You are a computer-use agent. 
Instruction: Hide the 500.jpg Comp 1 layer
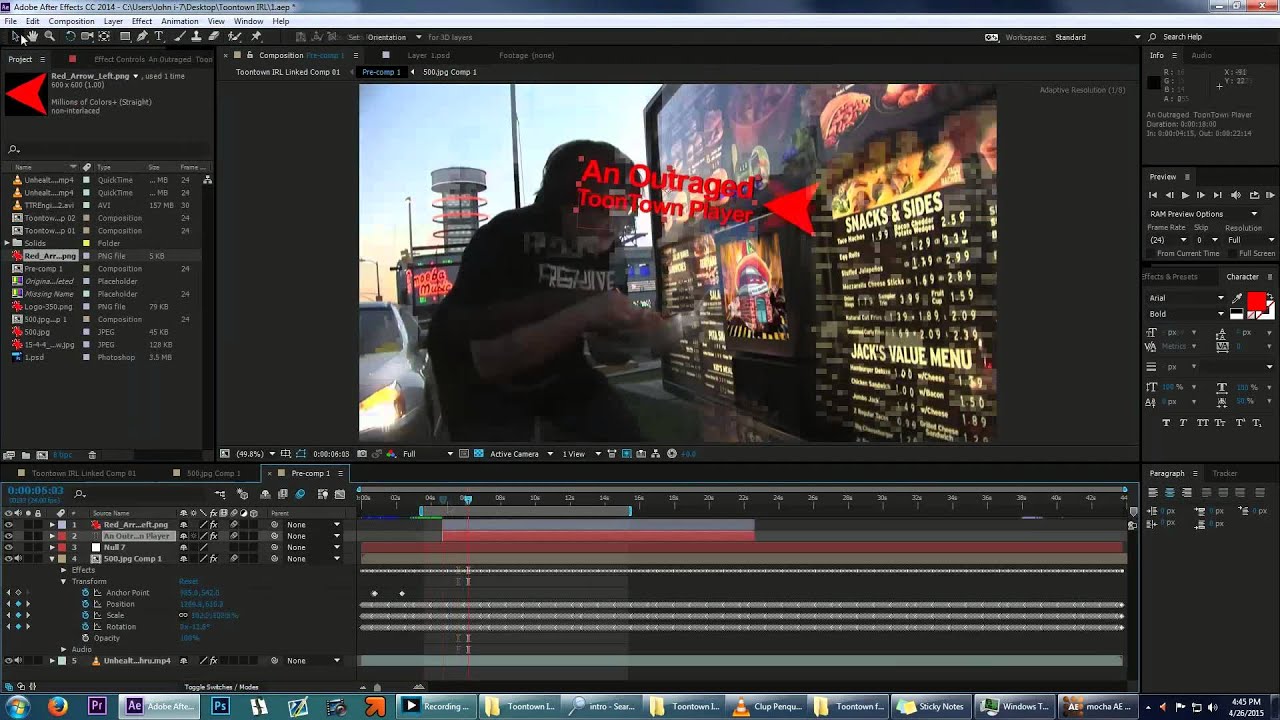[9, 559]
